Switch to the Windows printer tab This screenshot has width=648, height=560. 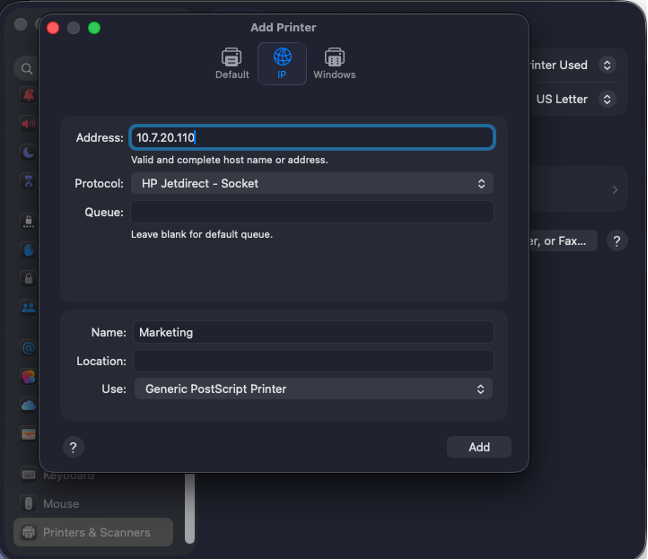coord(334,62)
